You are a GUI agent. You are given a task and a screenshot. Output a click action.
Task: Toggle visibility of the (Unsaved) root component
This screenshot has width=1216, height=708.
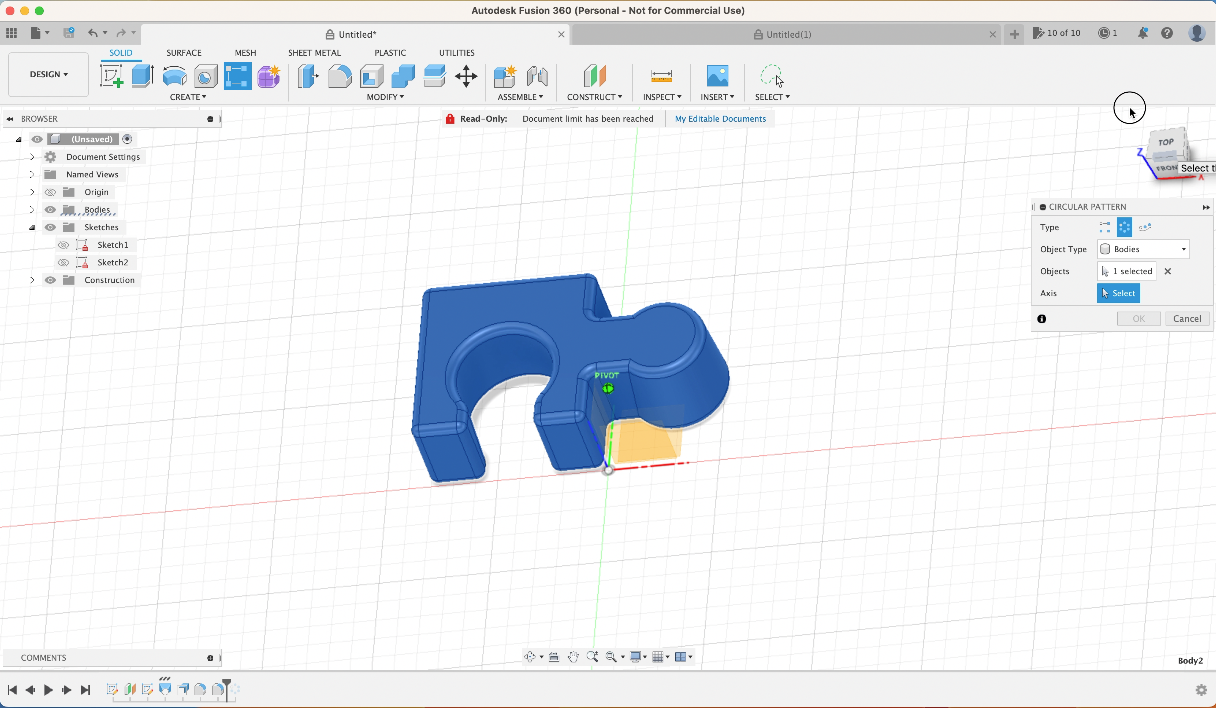click(37, 139)
